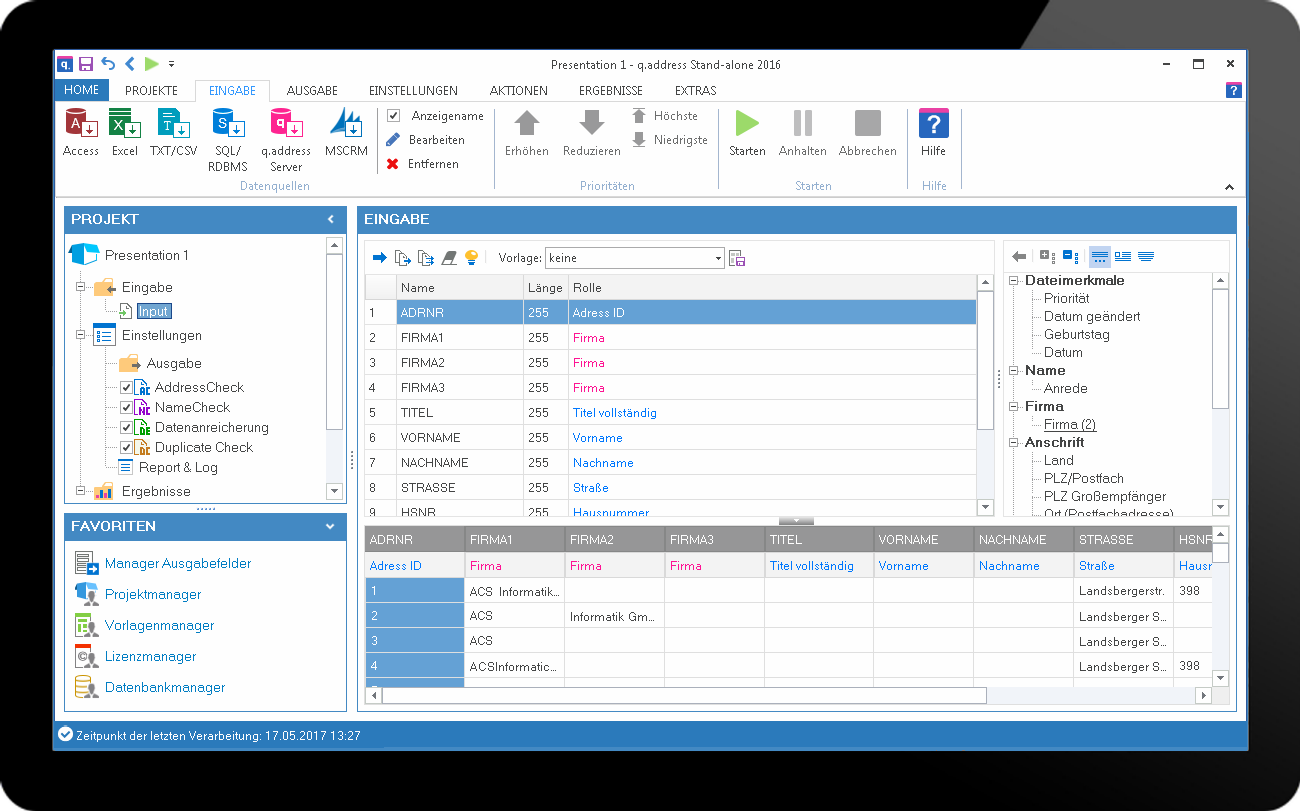Add MSCRM data source
This screenshot has width=1300, height=811.
point(346,133)
